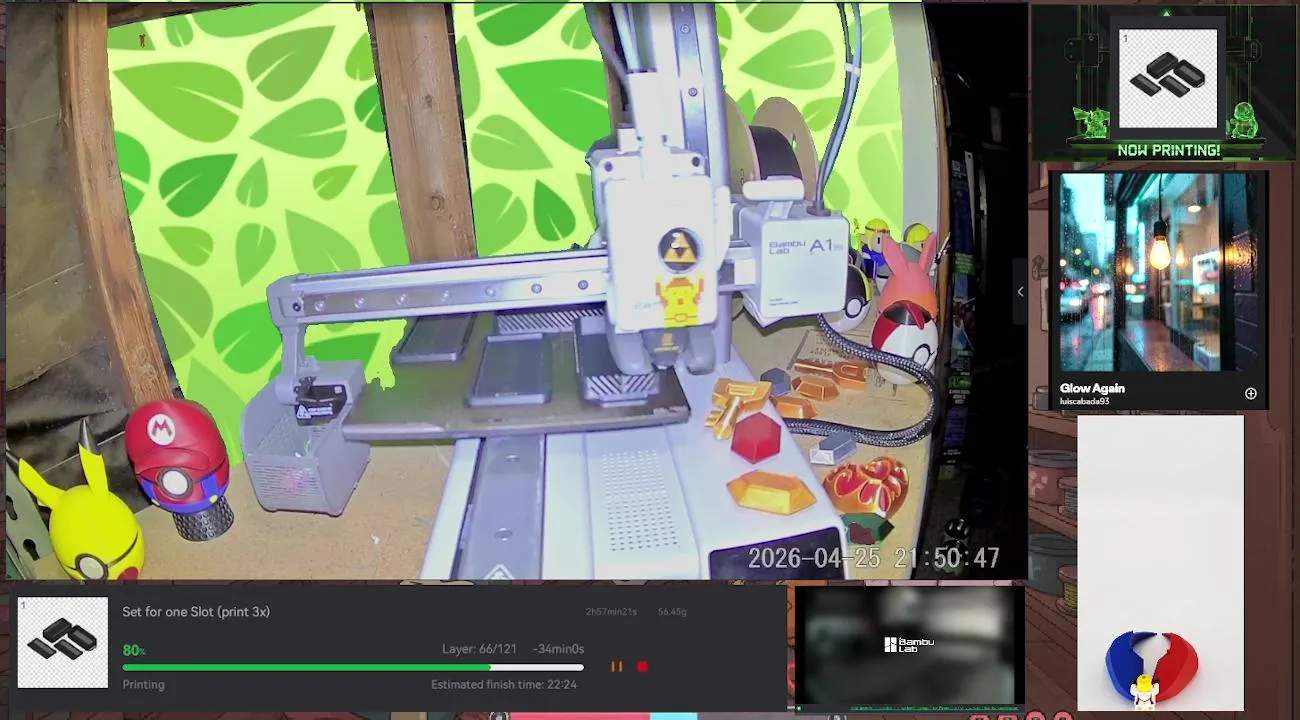Click the camera timestamp '2026-04-25 21:50:47'
Screen dimensions: 1300x720
[x=874, y=558]
